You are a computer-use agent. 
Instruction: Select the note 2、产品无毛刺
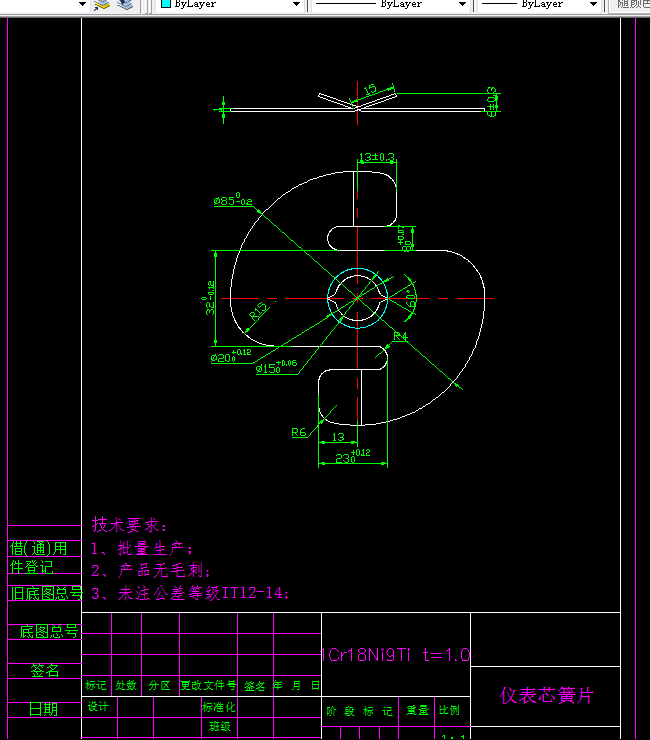[x=151, y=571]
